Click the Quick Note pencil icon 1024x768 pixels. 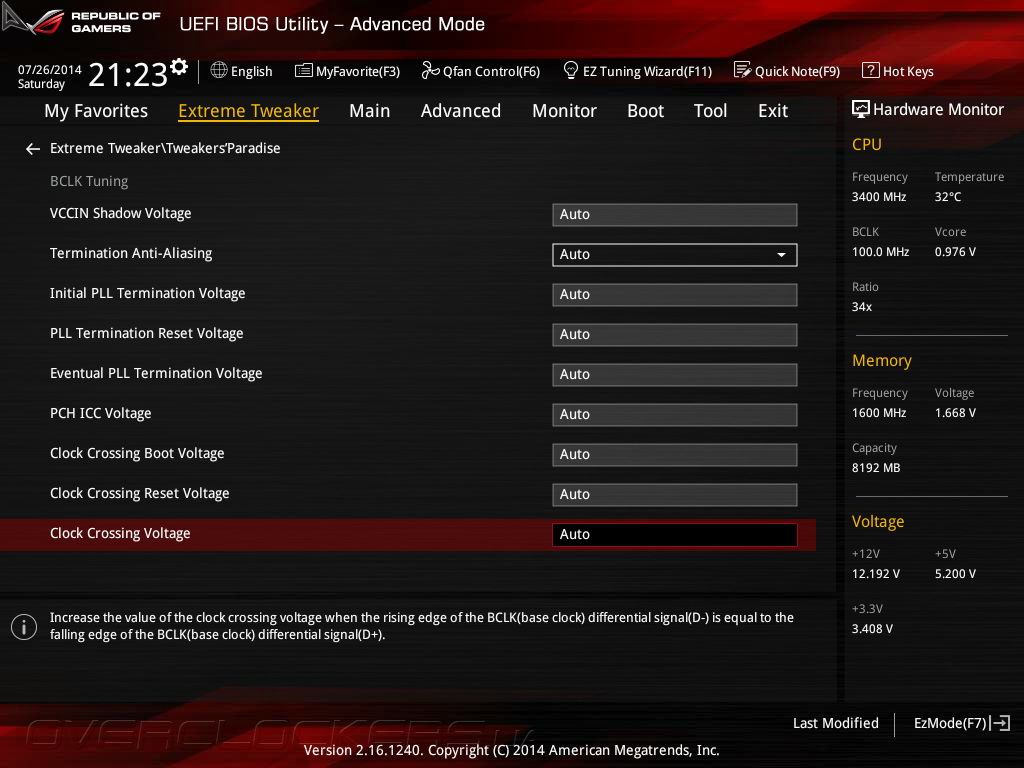[743, 70]
